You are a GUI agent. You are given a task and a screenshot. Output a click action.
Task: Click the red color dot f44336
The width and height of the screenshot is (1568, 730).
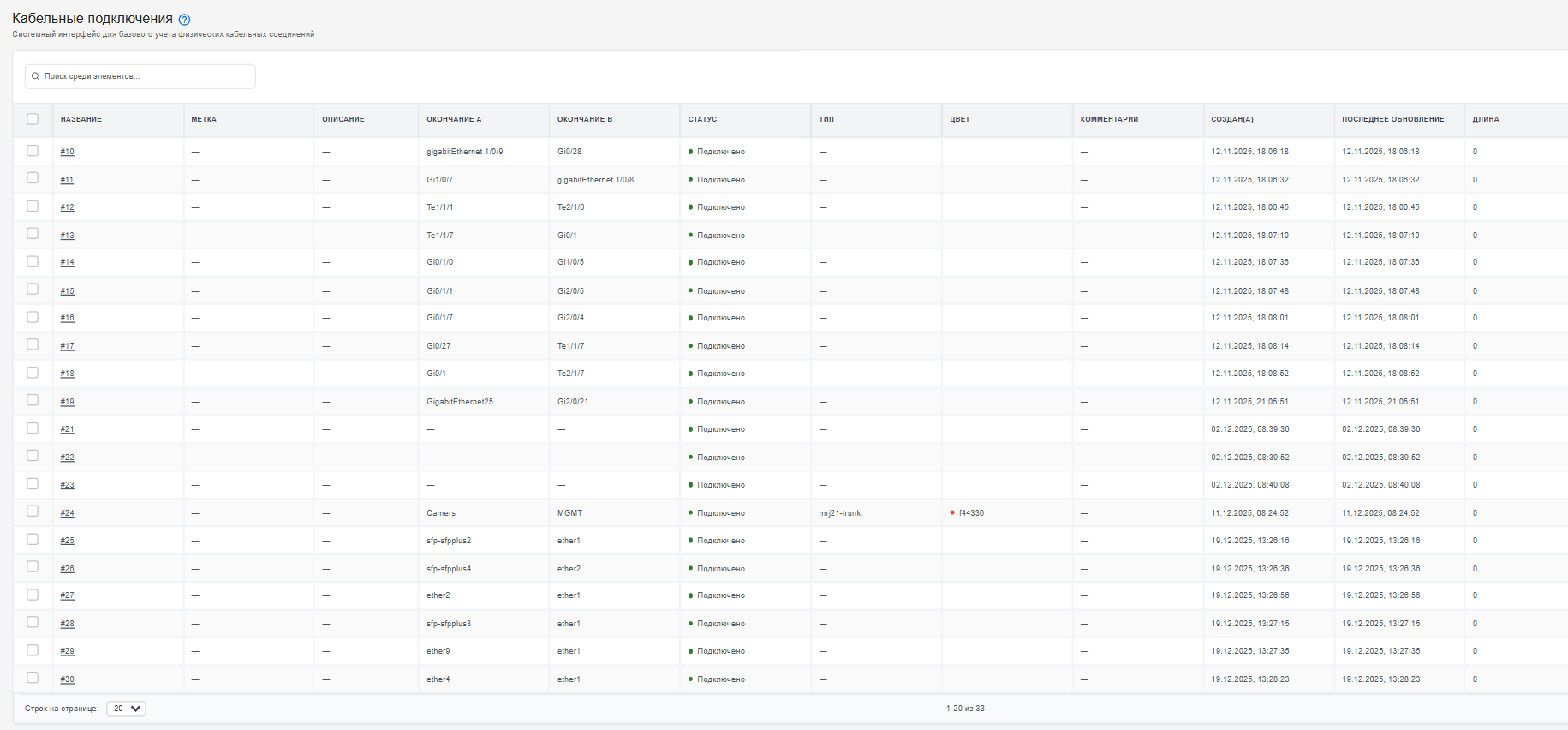952,513
